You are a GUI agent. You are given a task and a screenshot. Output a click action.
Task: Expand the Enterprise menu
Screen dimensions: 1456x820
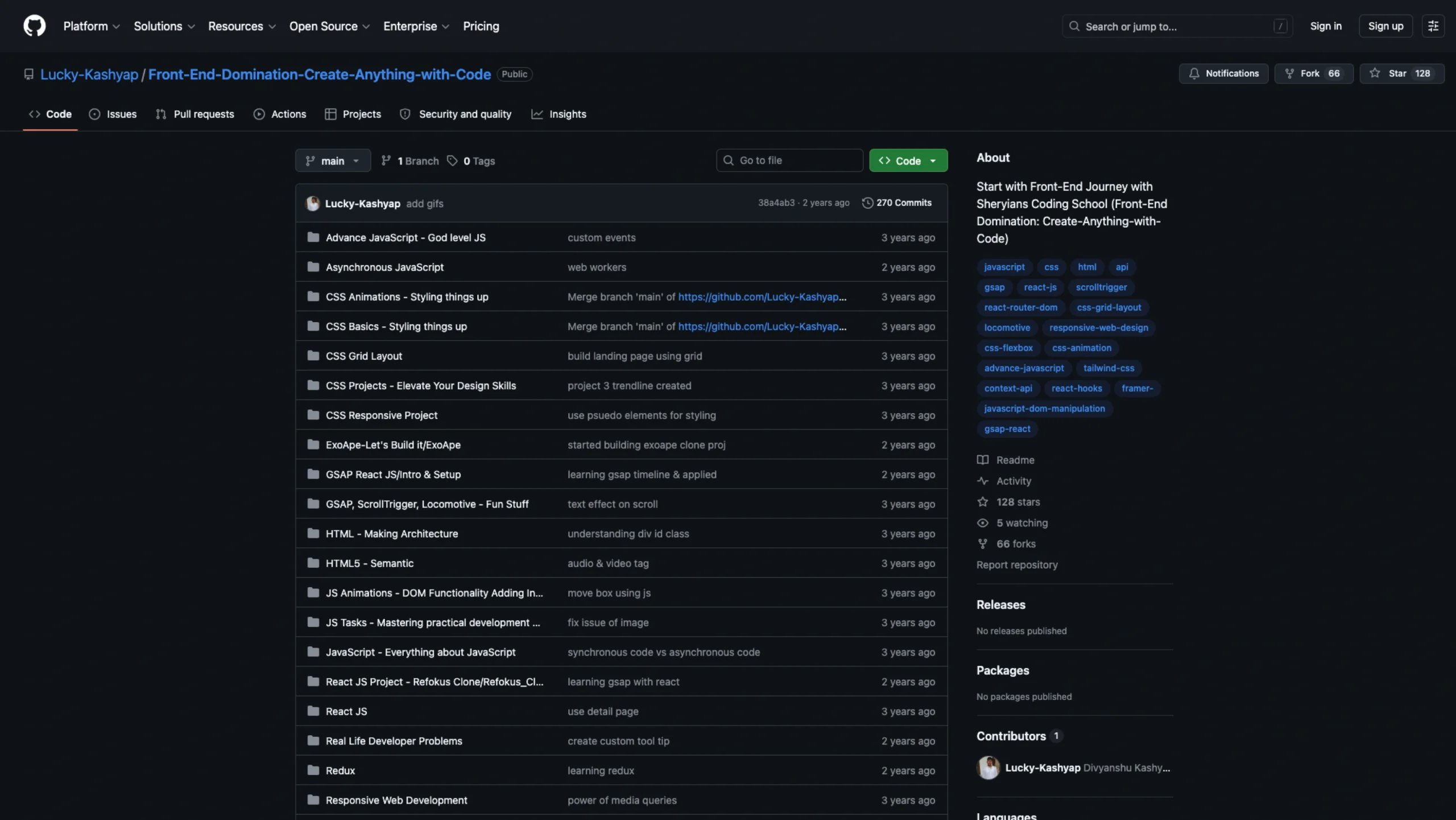point(416,26)
